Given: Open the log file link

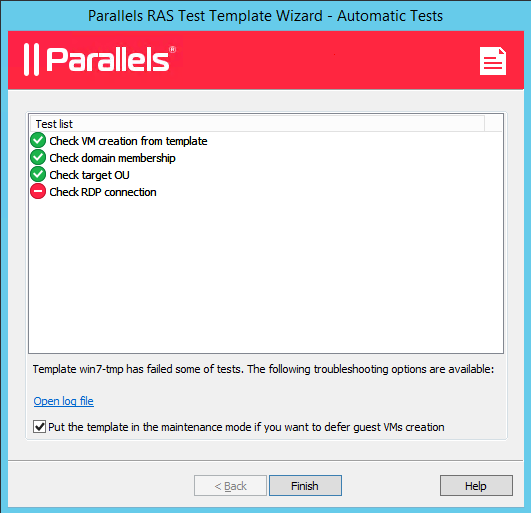Looking at the screenshot, I should [x=64, y=401].
